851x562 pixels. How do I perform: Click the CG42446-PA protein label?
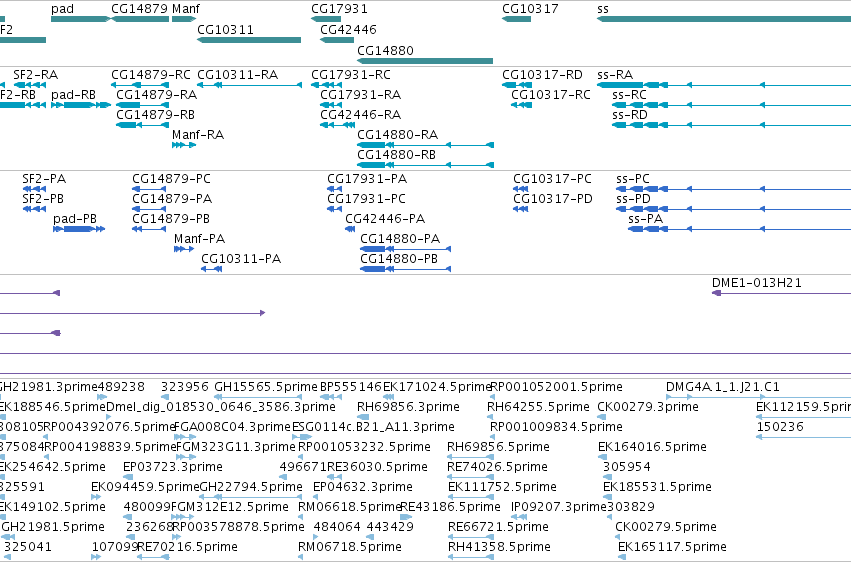click(385, 219)
